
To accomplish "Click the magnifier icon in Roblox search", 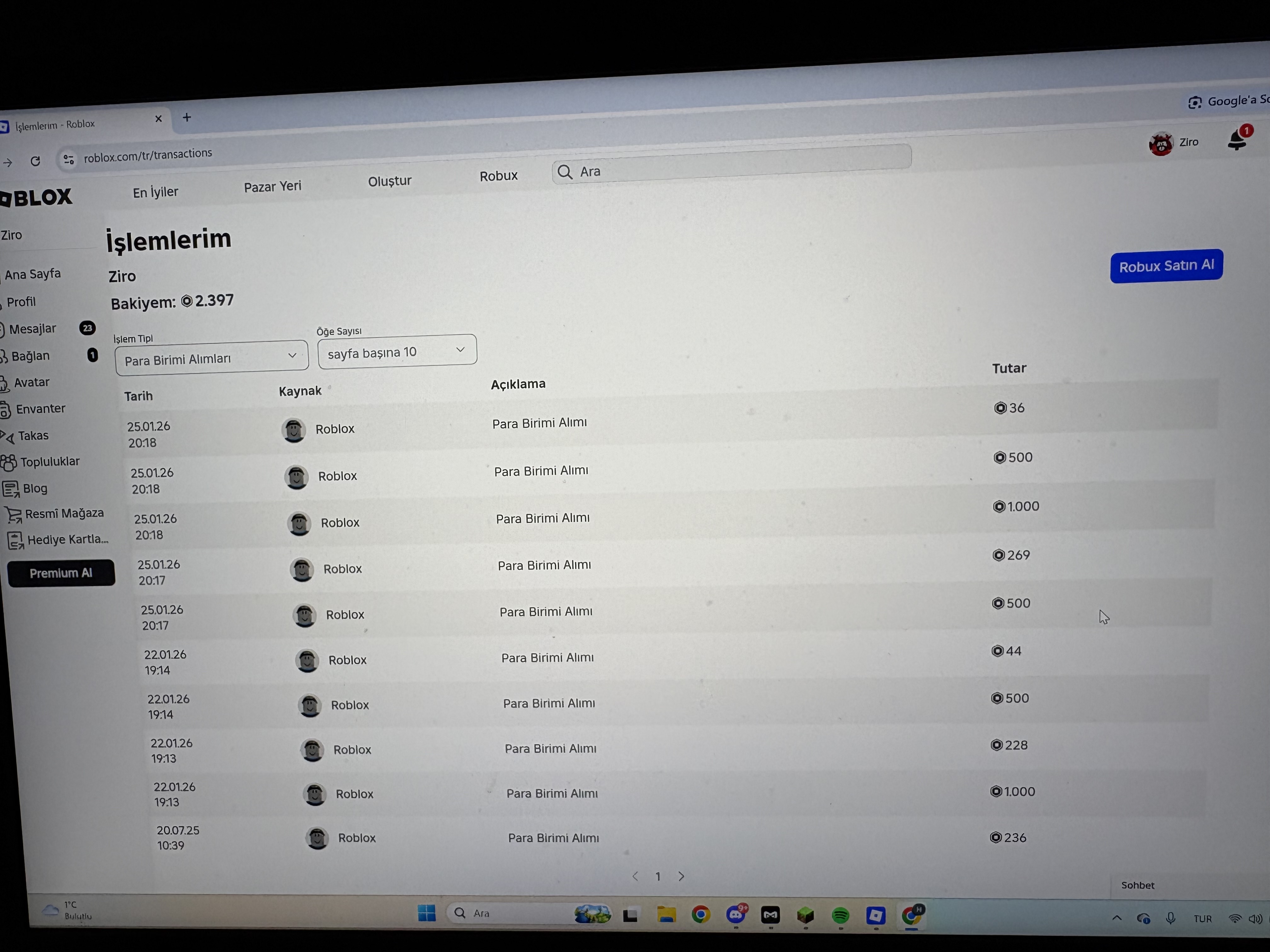I will [565, 172].
